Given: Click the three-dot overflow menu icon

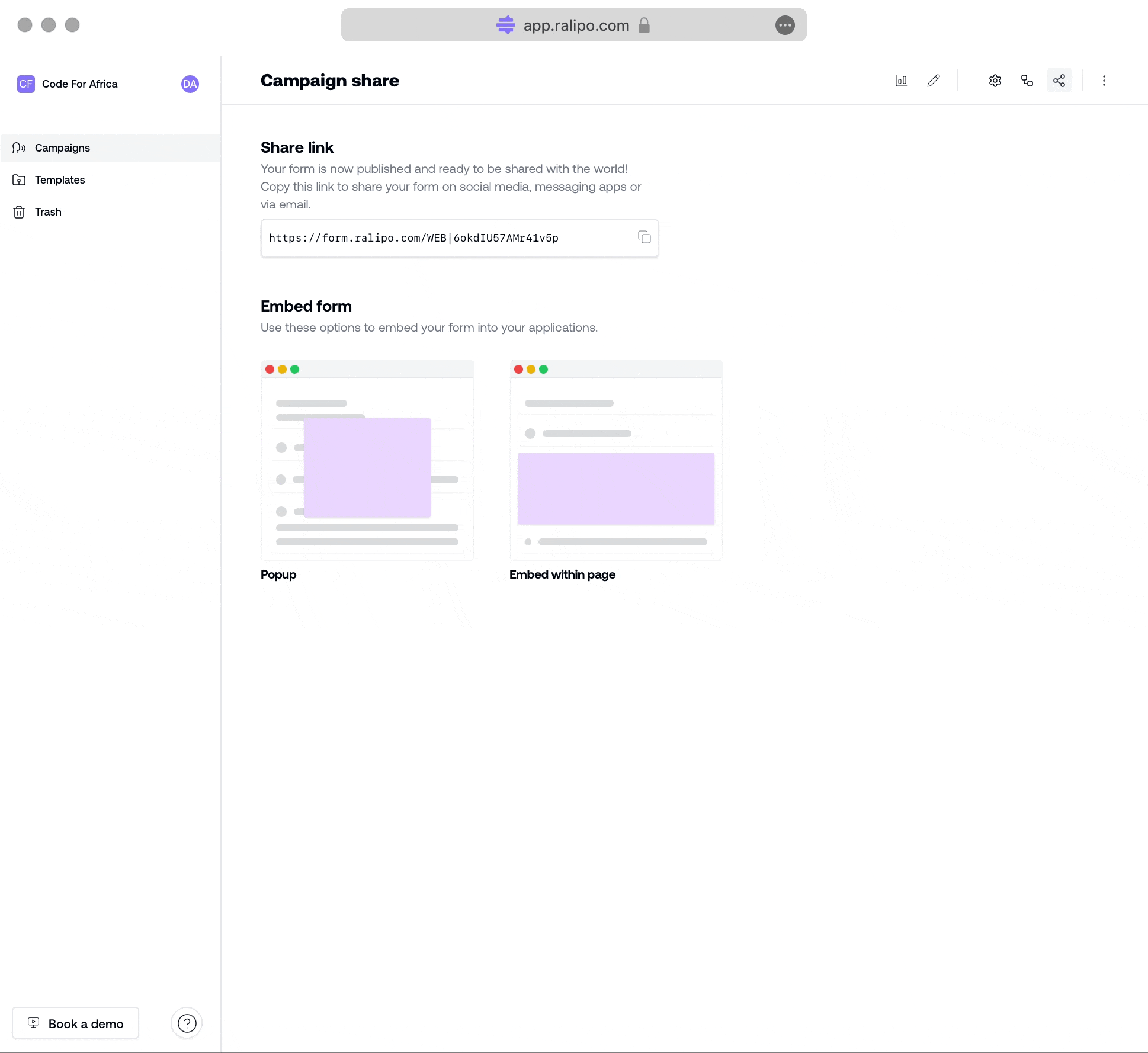Looking at the screenshot, I should [x=1105, y=81].
